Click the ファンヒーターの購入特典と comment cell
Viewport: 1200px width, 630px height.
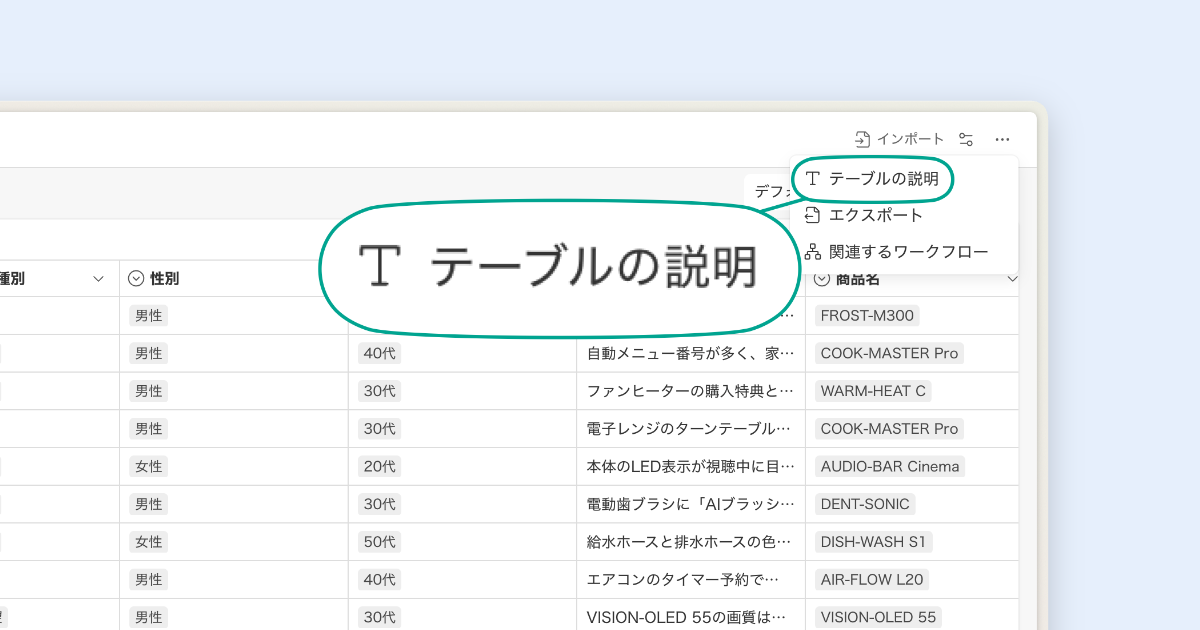tap(691, 390)
